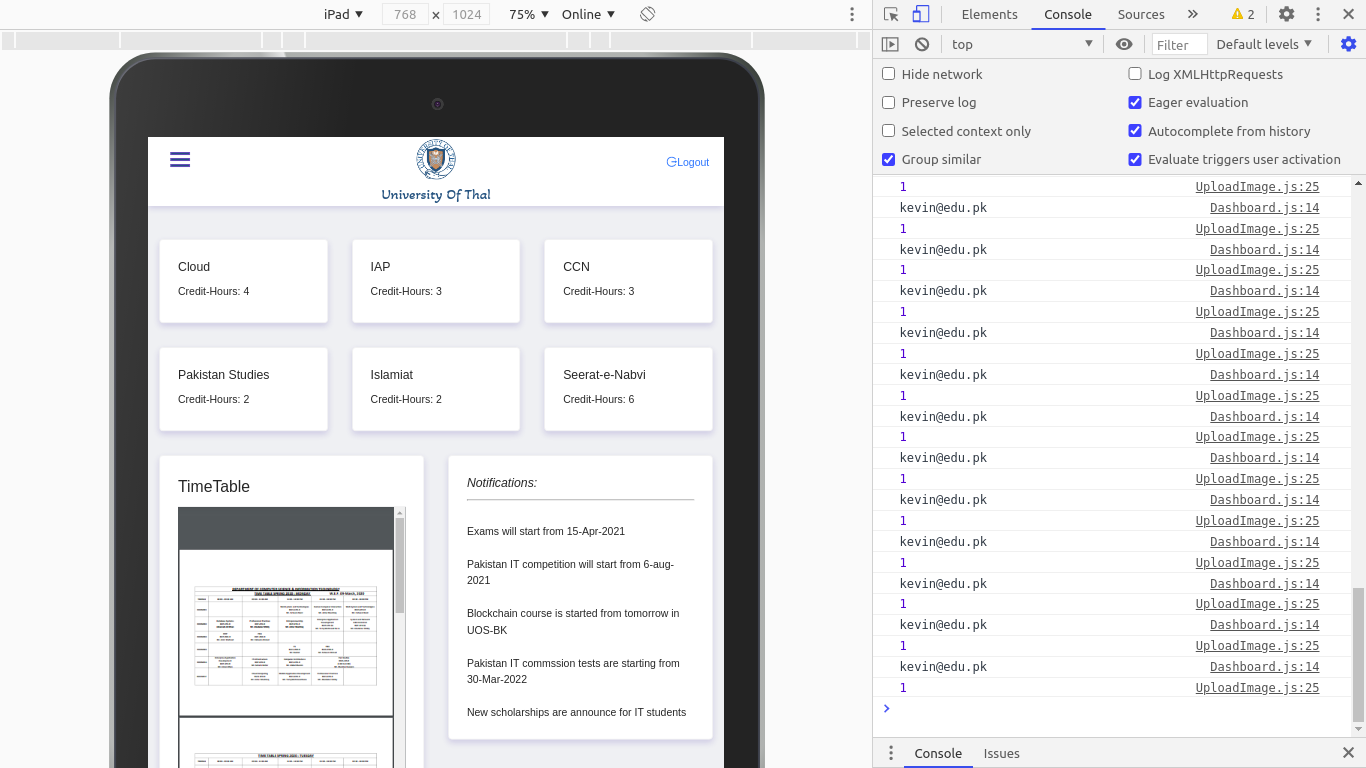Switch to the Elements tab

[989, 14]
